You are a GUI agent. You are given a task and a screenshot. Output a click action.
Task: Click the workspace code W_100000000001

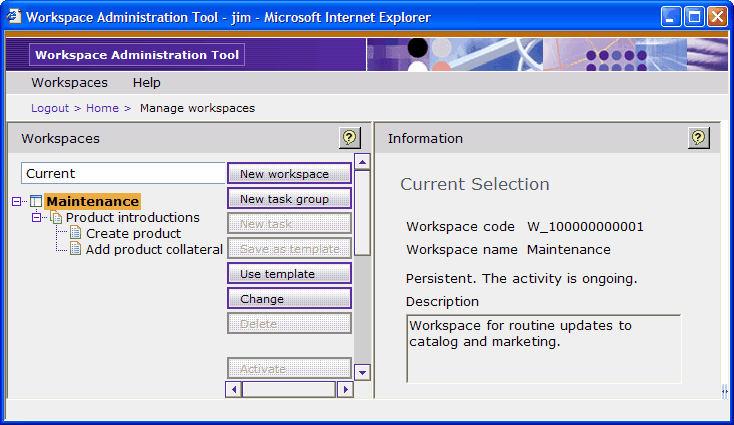click(585, 227)
